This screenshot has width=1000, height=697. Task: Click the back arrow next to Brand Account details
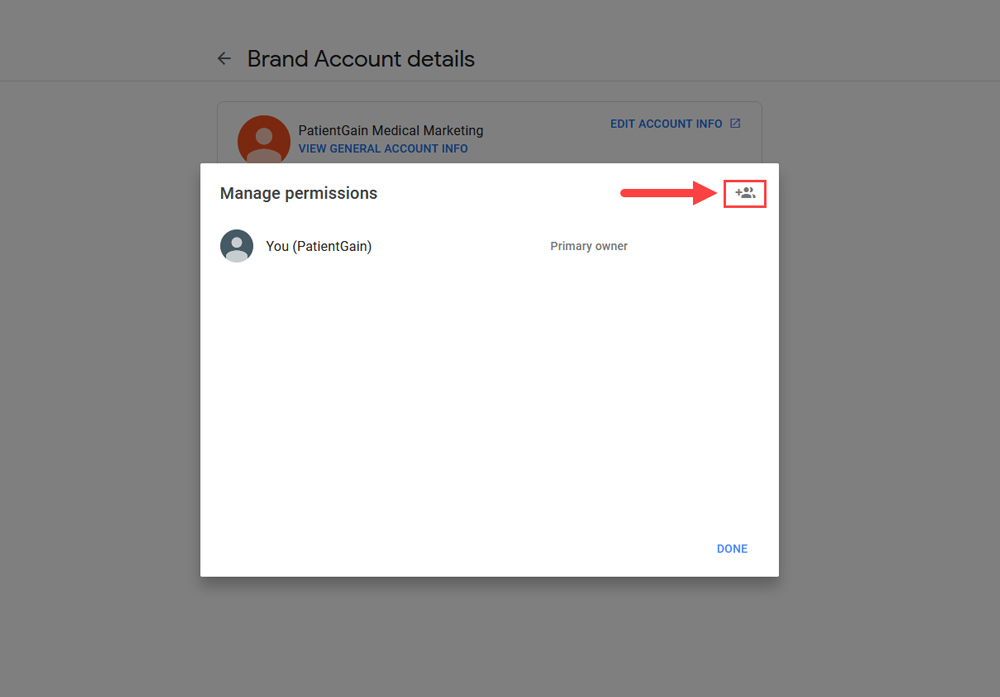(x=224, y=58)
